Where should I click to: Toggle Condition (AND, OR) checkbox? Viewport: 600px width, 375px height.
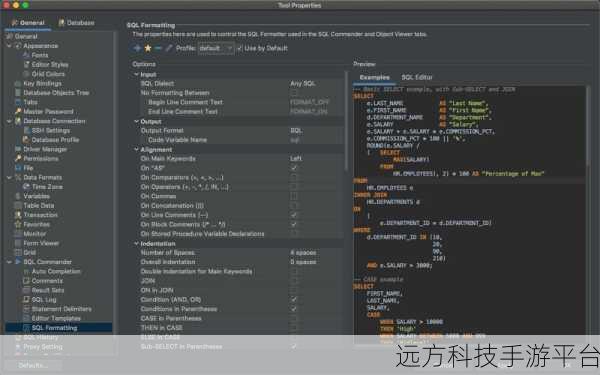click(293, 299)
